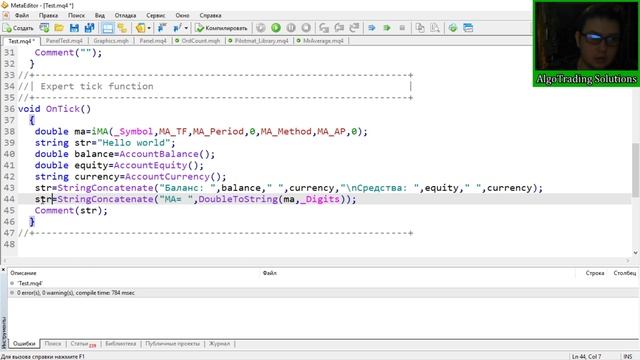Switch to the MoAverage.mq4 file tab
640x360 pixels.
click(321, 41)
